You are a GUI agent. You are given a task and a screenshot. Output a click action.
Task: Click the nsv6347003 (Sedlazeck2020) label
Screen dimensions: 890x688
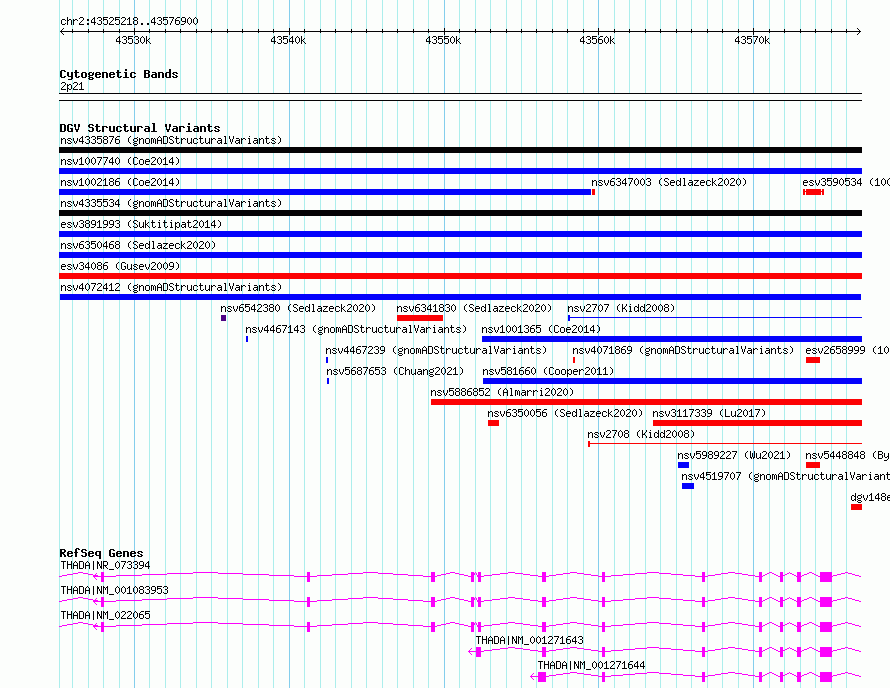point(669,182)
